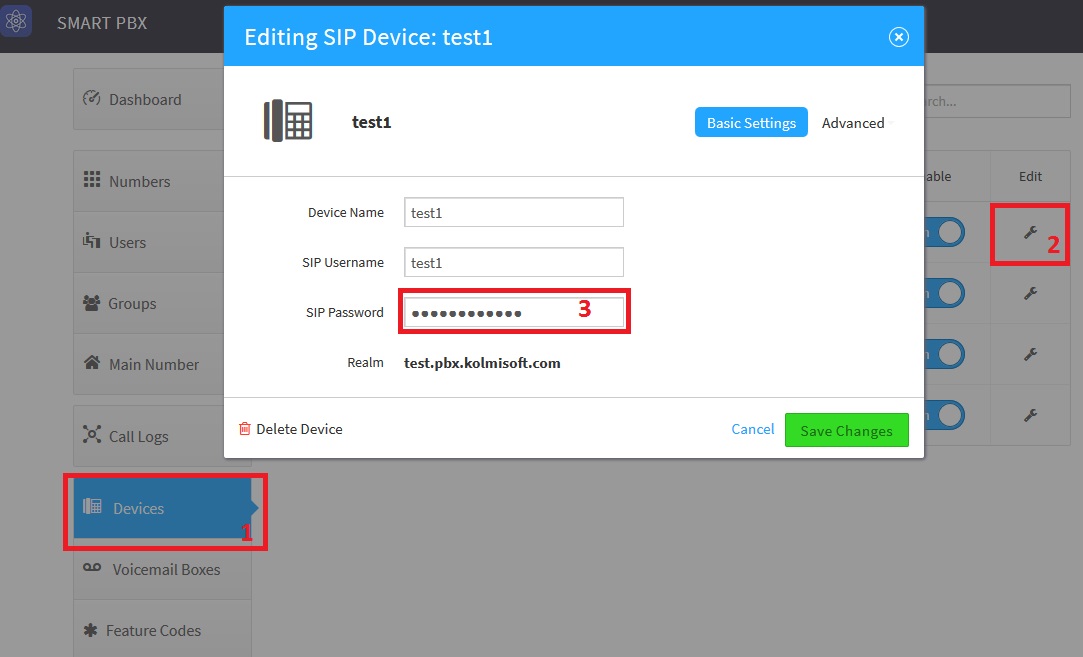Switch to the Advanced tab
Image resolution: width=1083 pixels, height=657 pixels.
click(x=852, y=123)
